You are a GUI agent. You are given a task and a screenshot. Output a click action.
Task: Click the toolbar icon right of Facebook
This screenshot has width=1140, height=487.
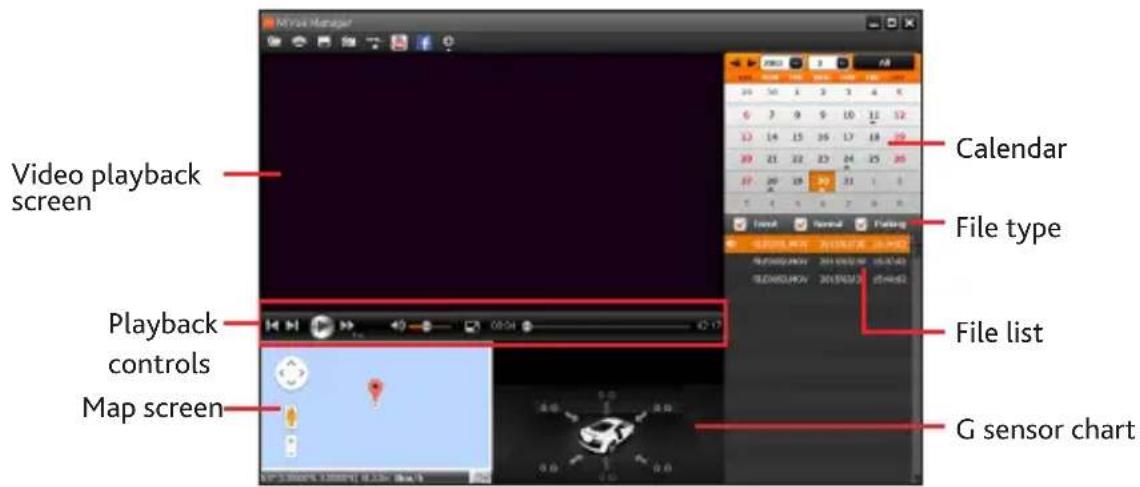[x=448, y=43]
